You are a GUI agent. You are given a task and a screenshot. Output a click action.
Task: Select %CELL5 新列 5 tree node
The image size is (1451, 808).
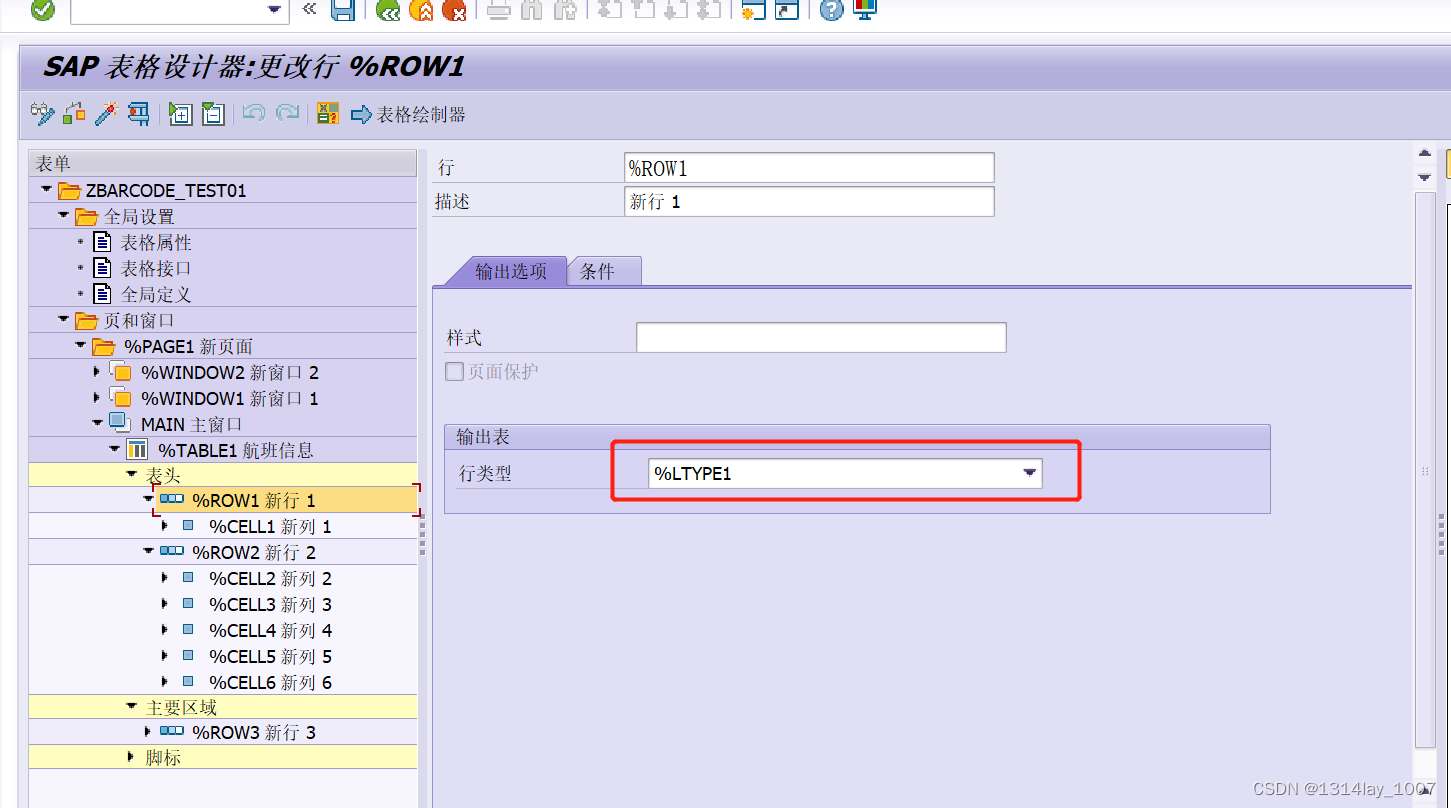pos(270,656)
